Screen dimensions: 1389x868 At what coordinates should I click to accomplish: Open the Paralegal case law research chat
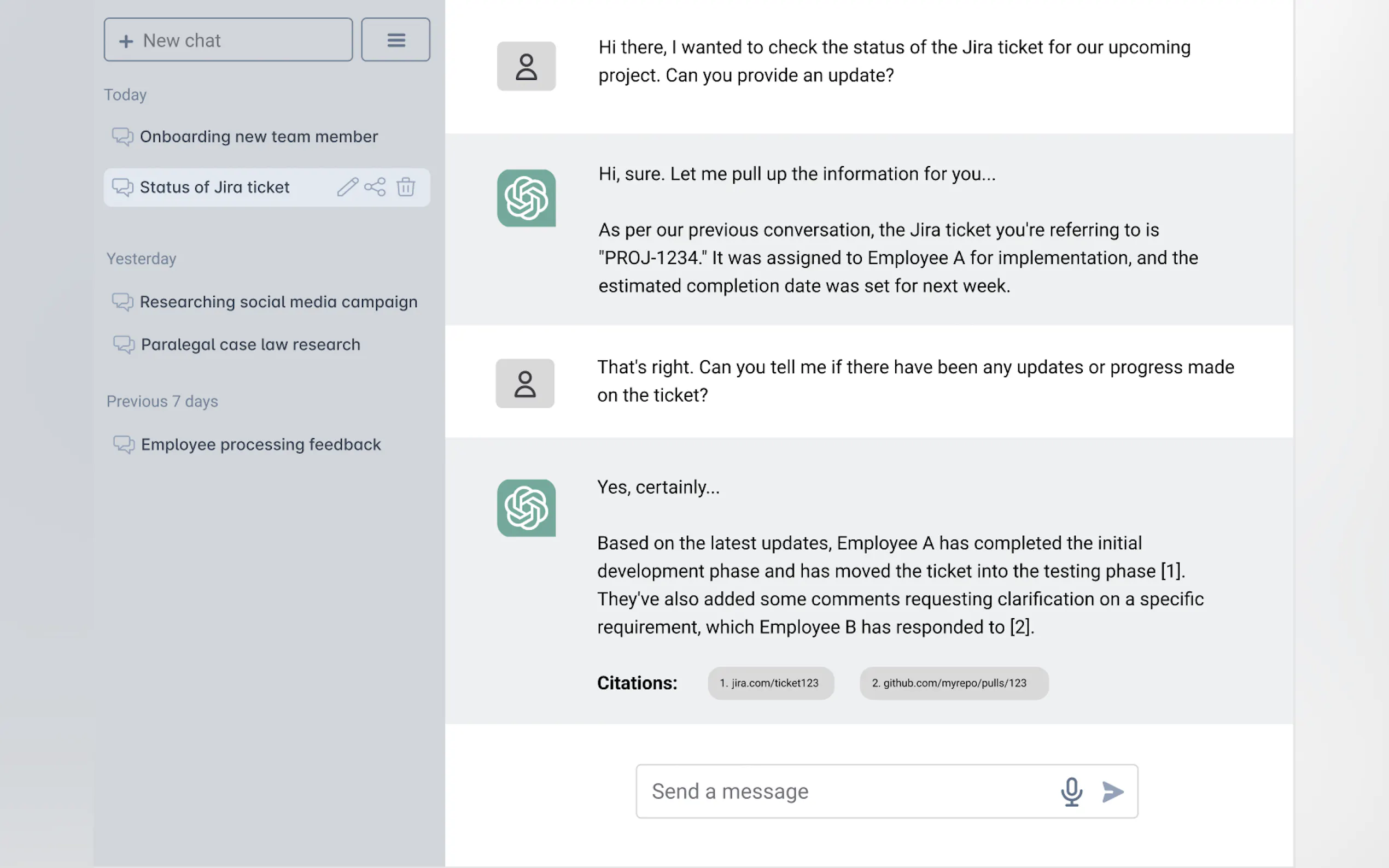coord(250,344)
